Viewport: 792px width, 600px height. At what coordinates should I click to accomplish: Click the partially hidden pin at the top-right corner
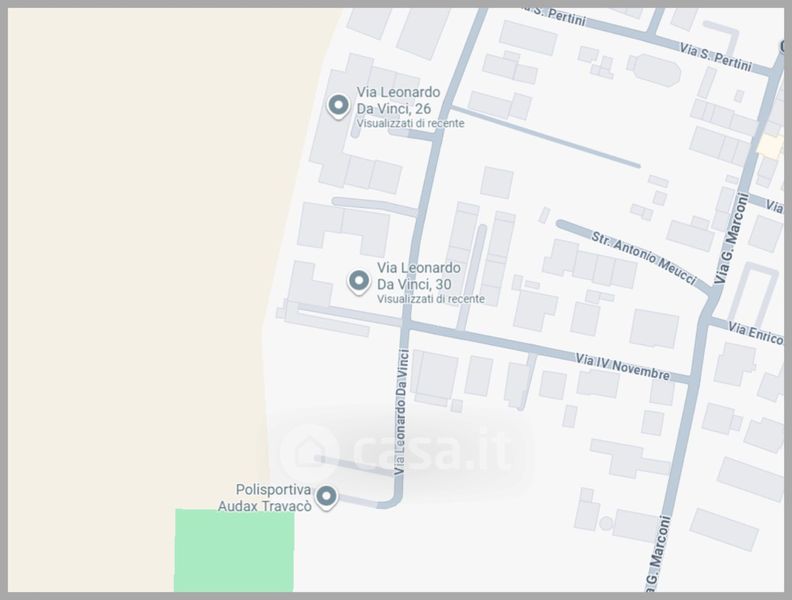click(781, 46)
